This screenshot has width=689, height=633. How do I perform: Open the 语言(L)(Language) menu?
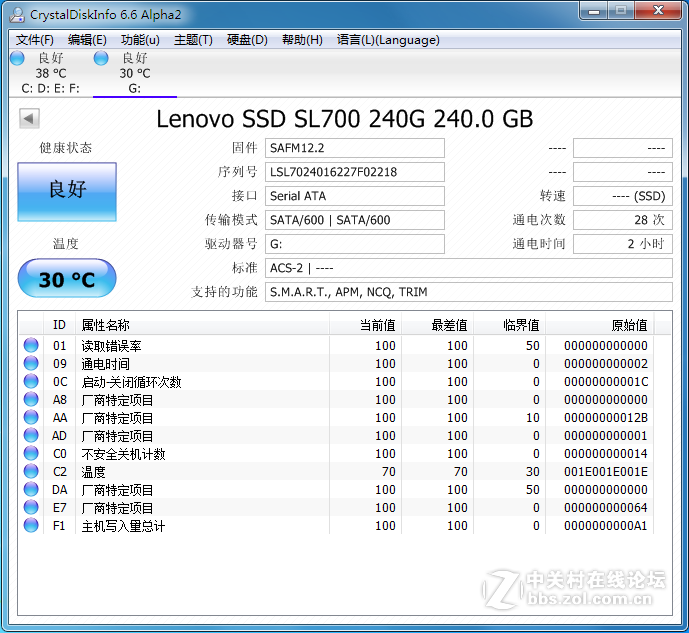(x=388, y=40)
